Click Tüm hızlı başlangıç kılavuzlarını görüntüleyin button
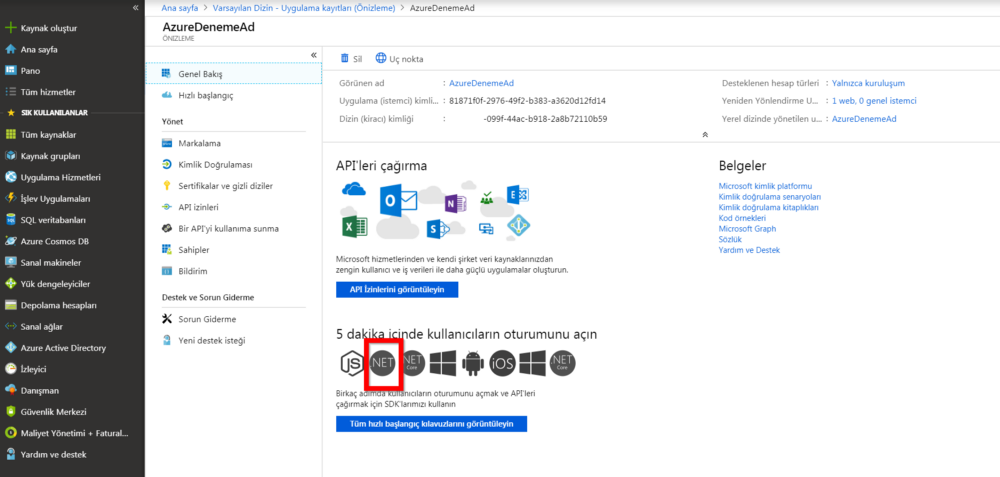The height and width of the screenshot is (477, 1000). pos(432,424)
